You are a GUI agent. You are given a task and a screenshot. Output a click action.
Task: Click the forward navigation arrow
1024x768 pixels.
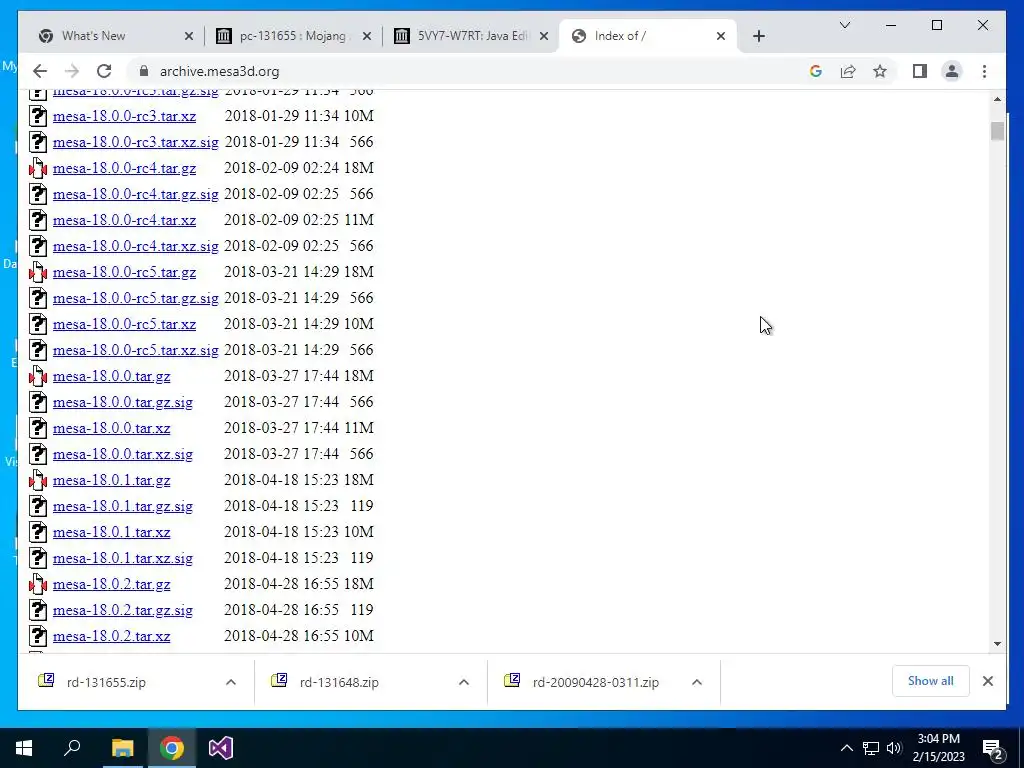pos(72,71)
